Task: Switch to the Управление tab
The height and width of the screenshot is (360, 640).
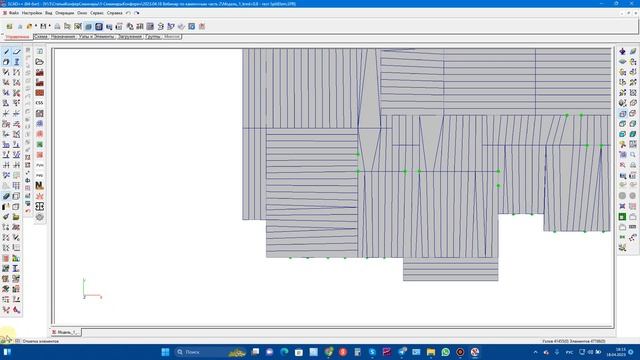Action: pyautogui.click(x=18, y=37)
